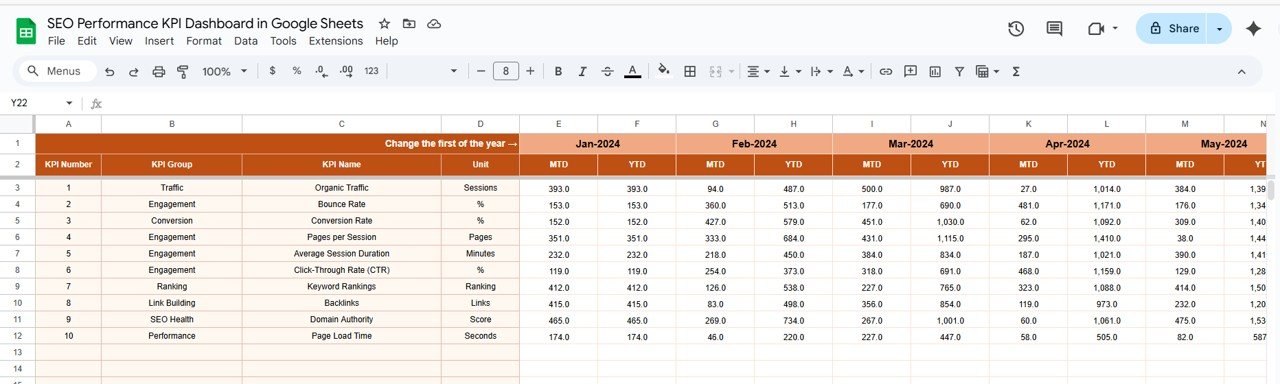
Task: Increase decimal places
Action: (346, 71)
